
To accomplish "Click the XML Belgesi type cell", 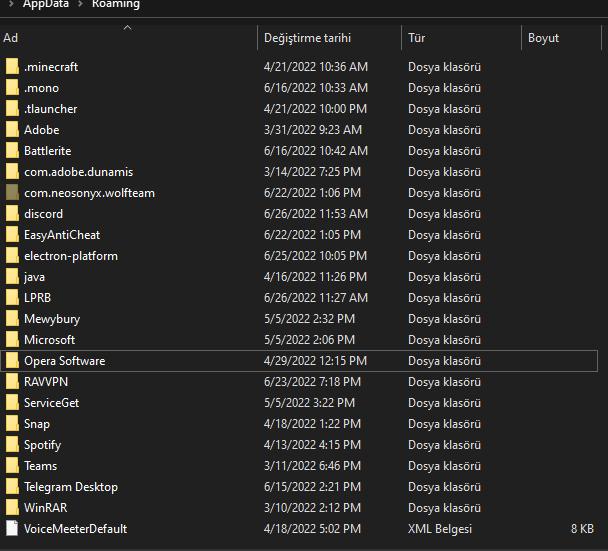I will pos(440,529).
